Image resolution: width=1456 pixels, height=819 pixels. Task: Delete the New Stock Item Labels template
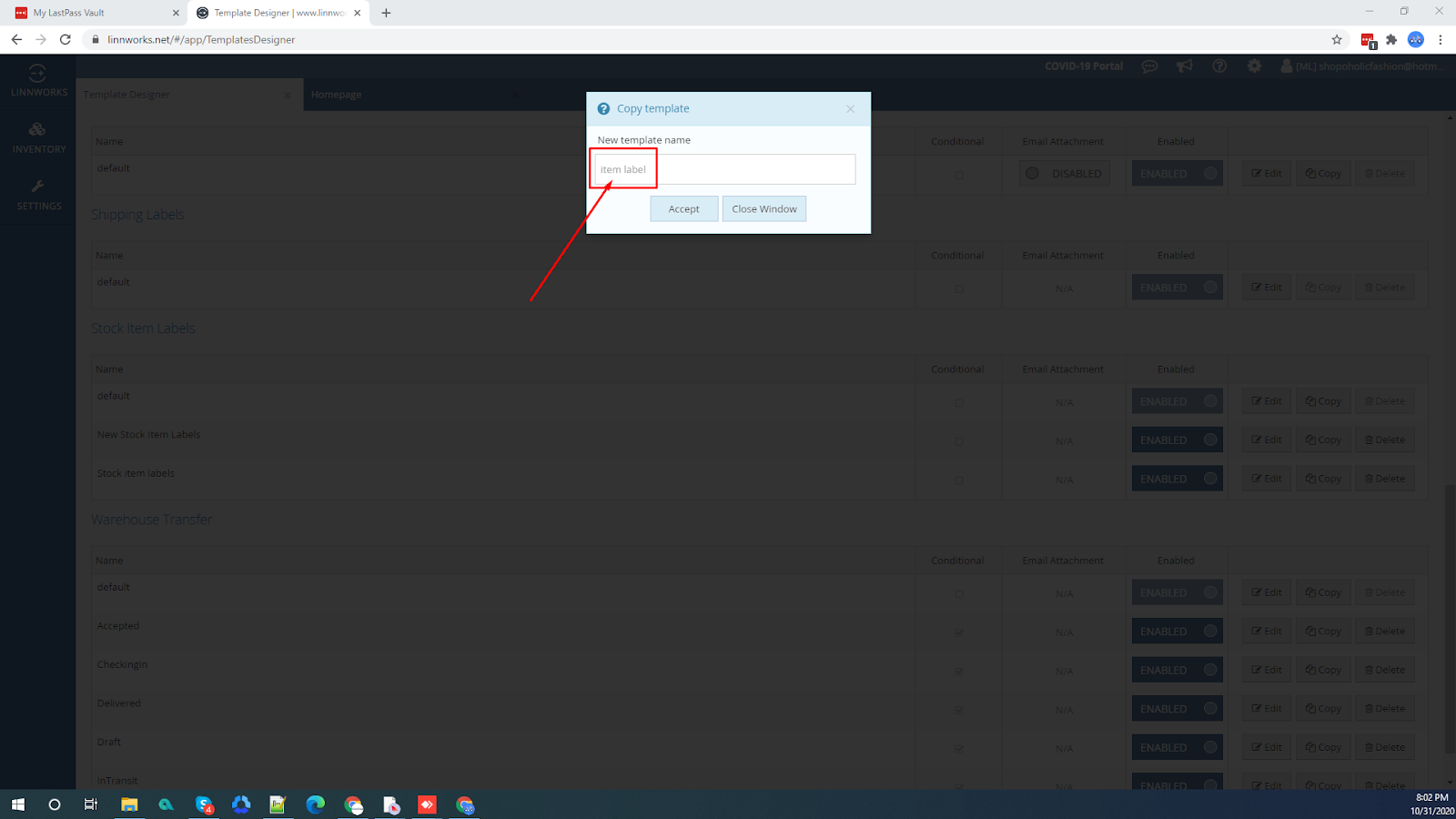click(x=1385, y=440)
